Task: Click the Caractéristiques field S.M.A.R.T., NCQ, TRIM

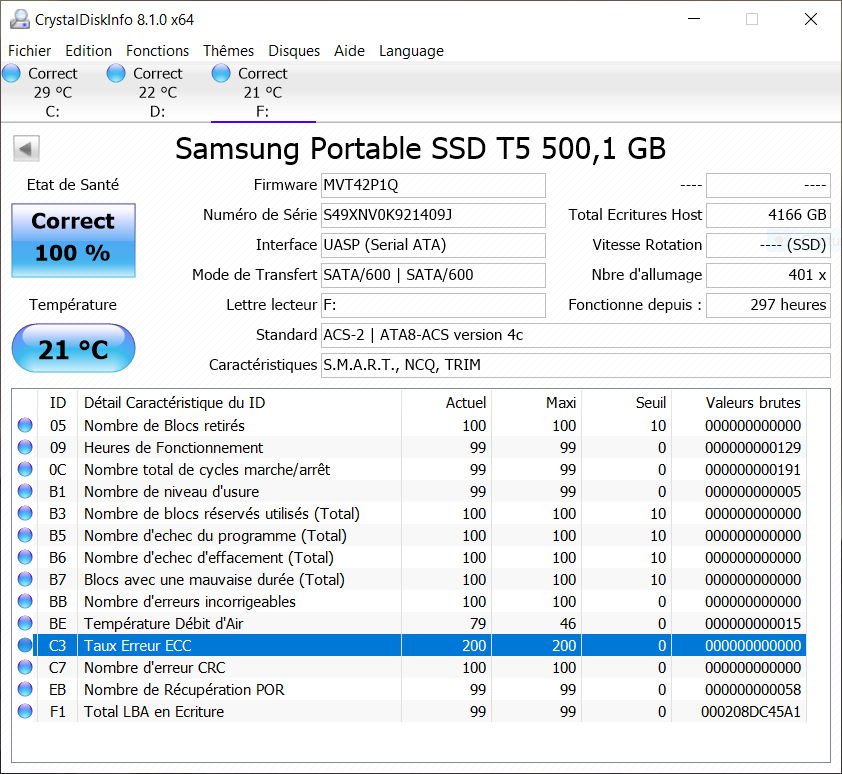Action: click(x=576, y=366)
